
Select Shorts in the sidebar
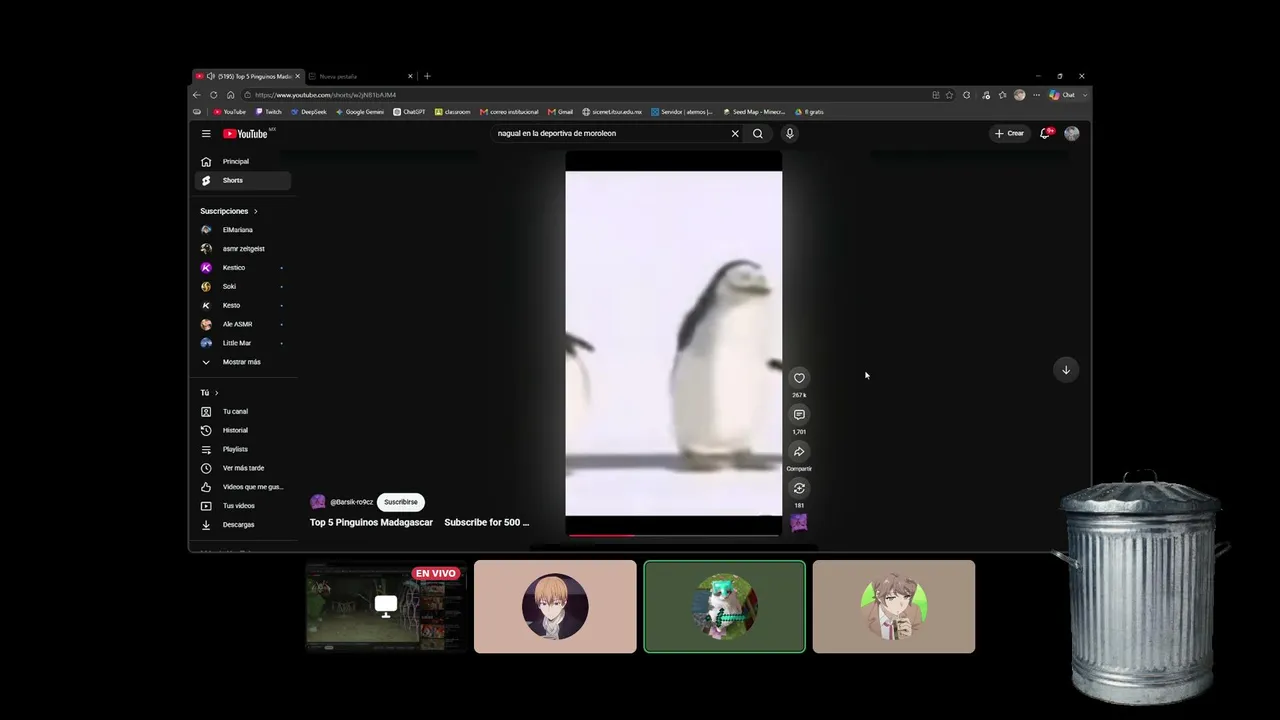click(243, 180)
